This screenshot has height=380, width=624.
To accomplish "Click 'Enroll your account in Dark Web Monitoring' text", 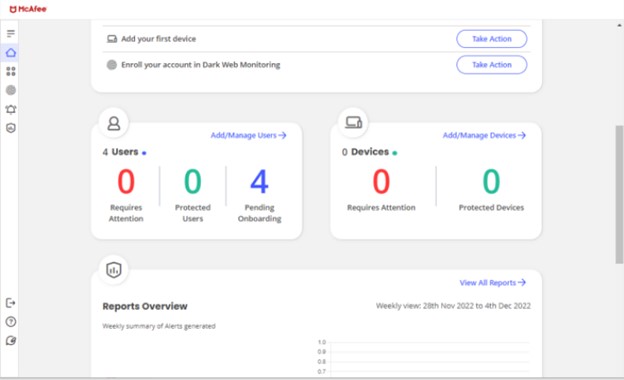I will (x=201, y=65).
